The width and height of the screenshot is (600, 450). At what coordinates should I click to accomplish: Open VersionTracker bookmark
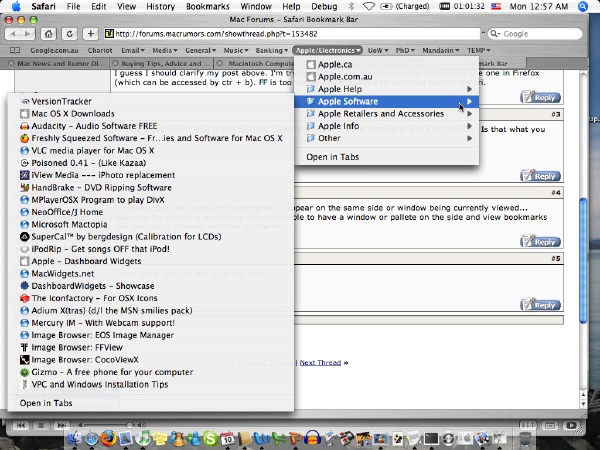coord(151,101)
